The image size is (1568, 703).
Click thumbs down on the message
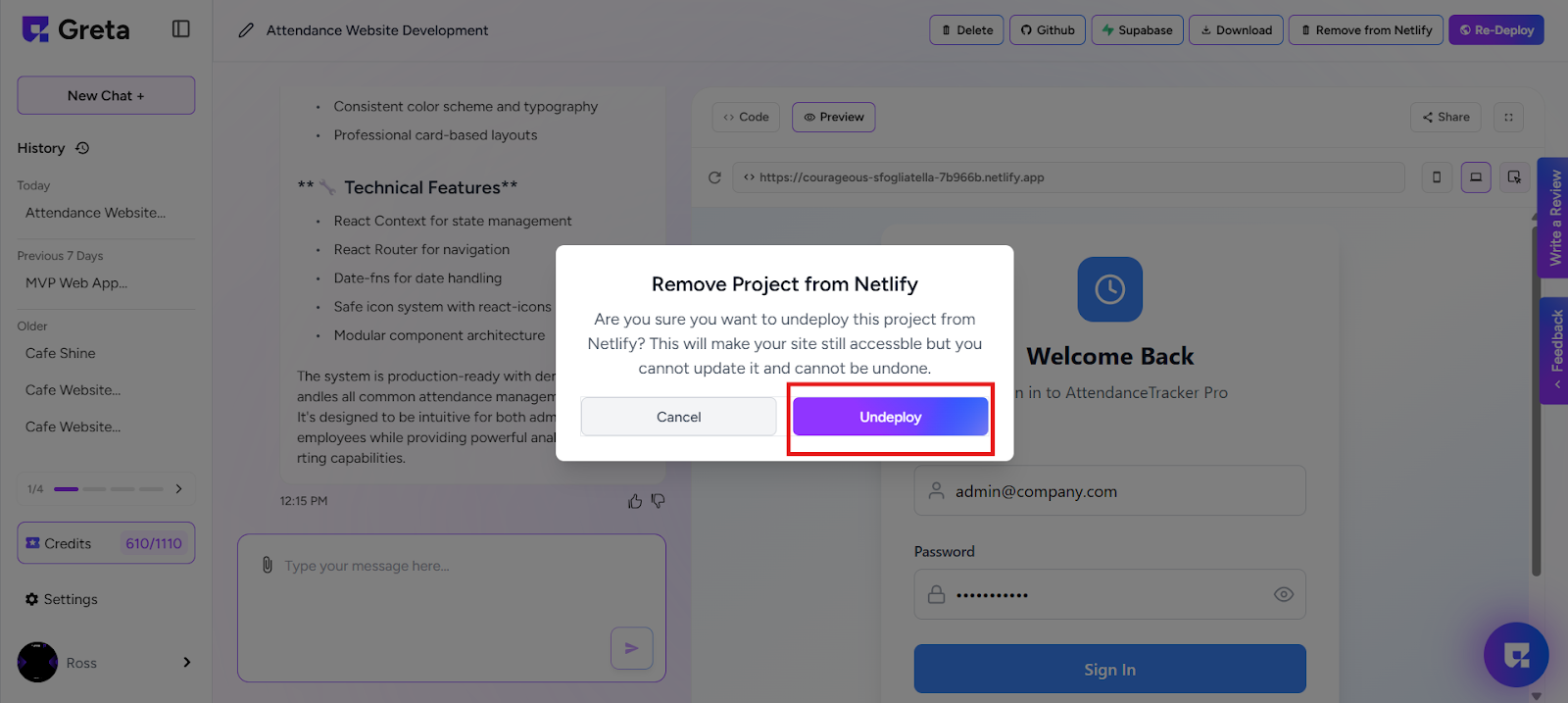pos(658,501)
